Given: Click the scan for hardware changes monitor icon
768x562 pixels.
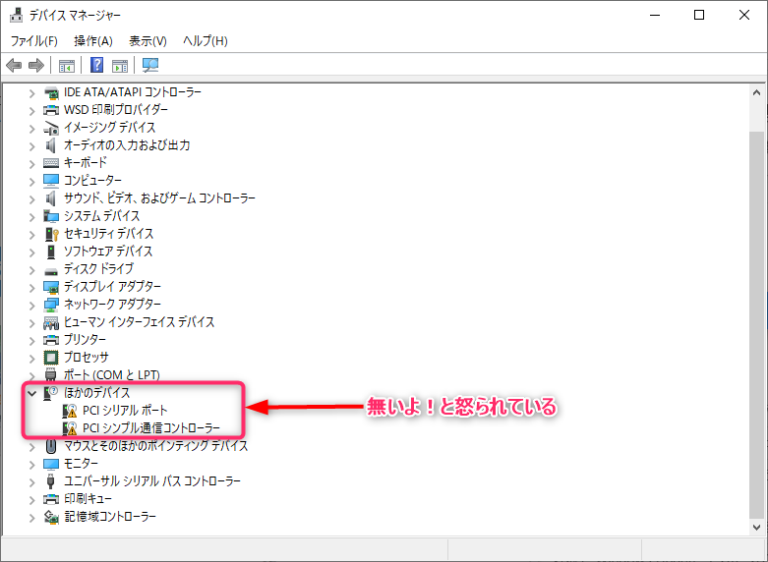Looking at the screenshot, I should click(151, 66).
